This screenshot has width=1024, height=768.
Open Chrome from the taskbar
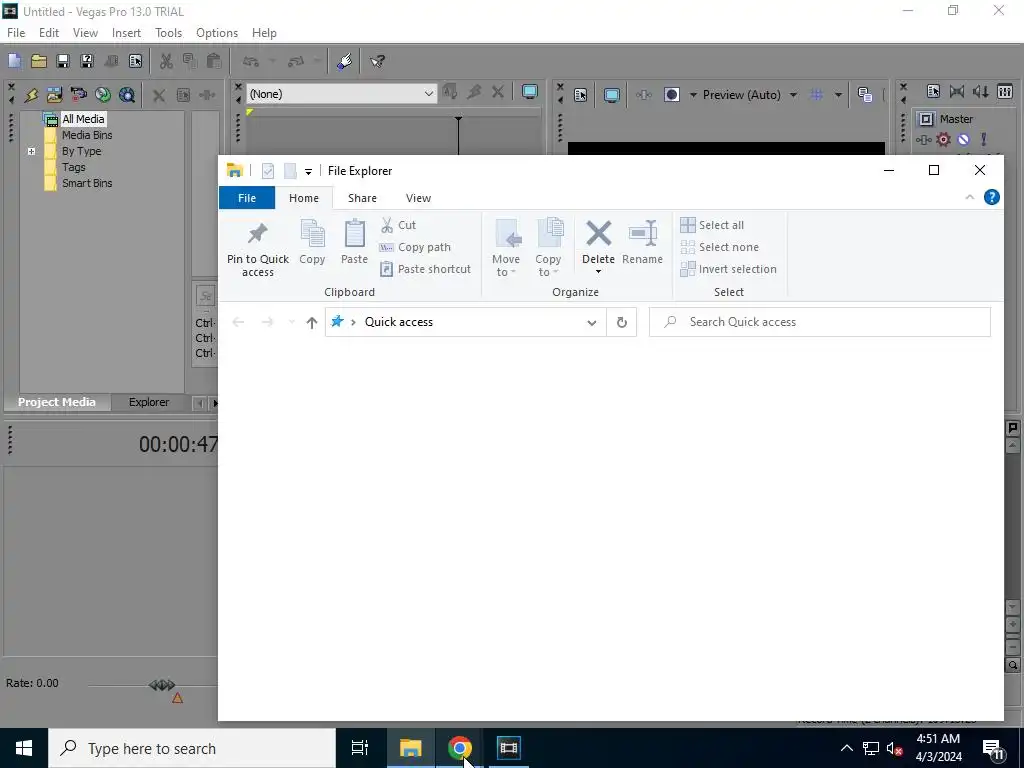click(460, 748)
